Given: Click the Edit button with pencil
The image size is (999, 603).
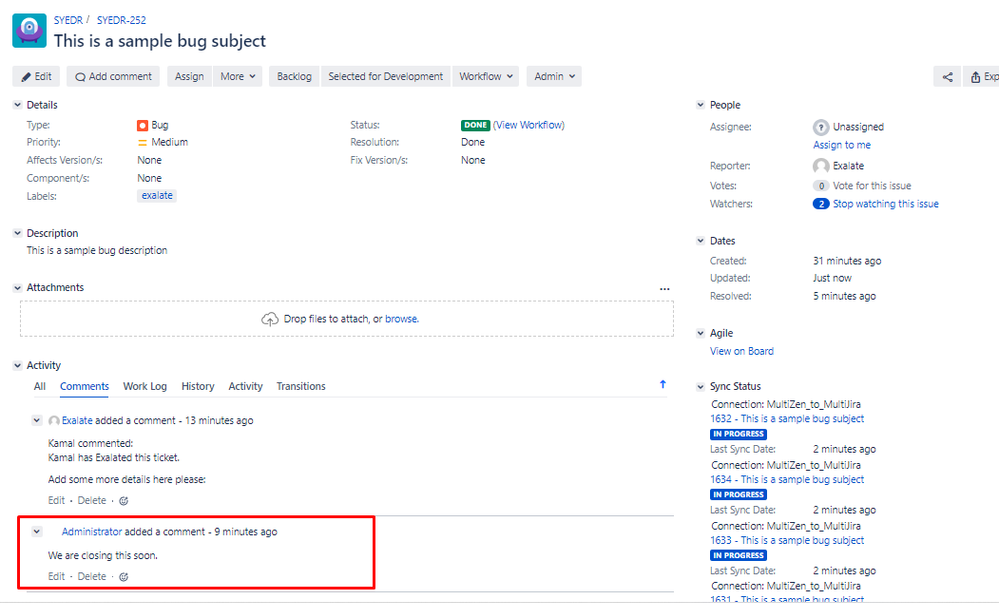Looking at the screenshot, I should click(x=36, y=76).
